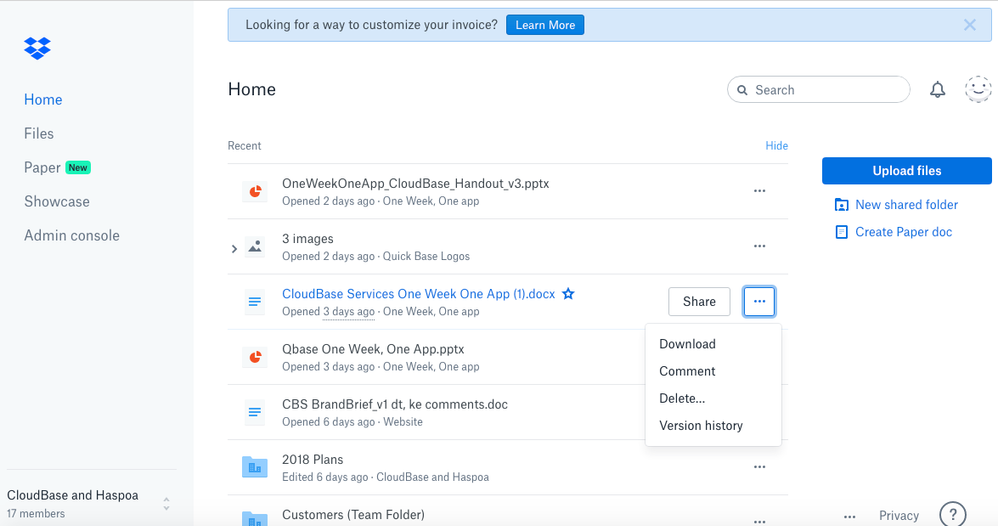Click the Create Paper doc icon
Screen dimensions: 998x526
[841, 232]
